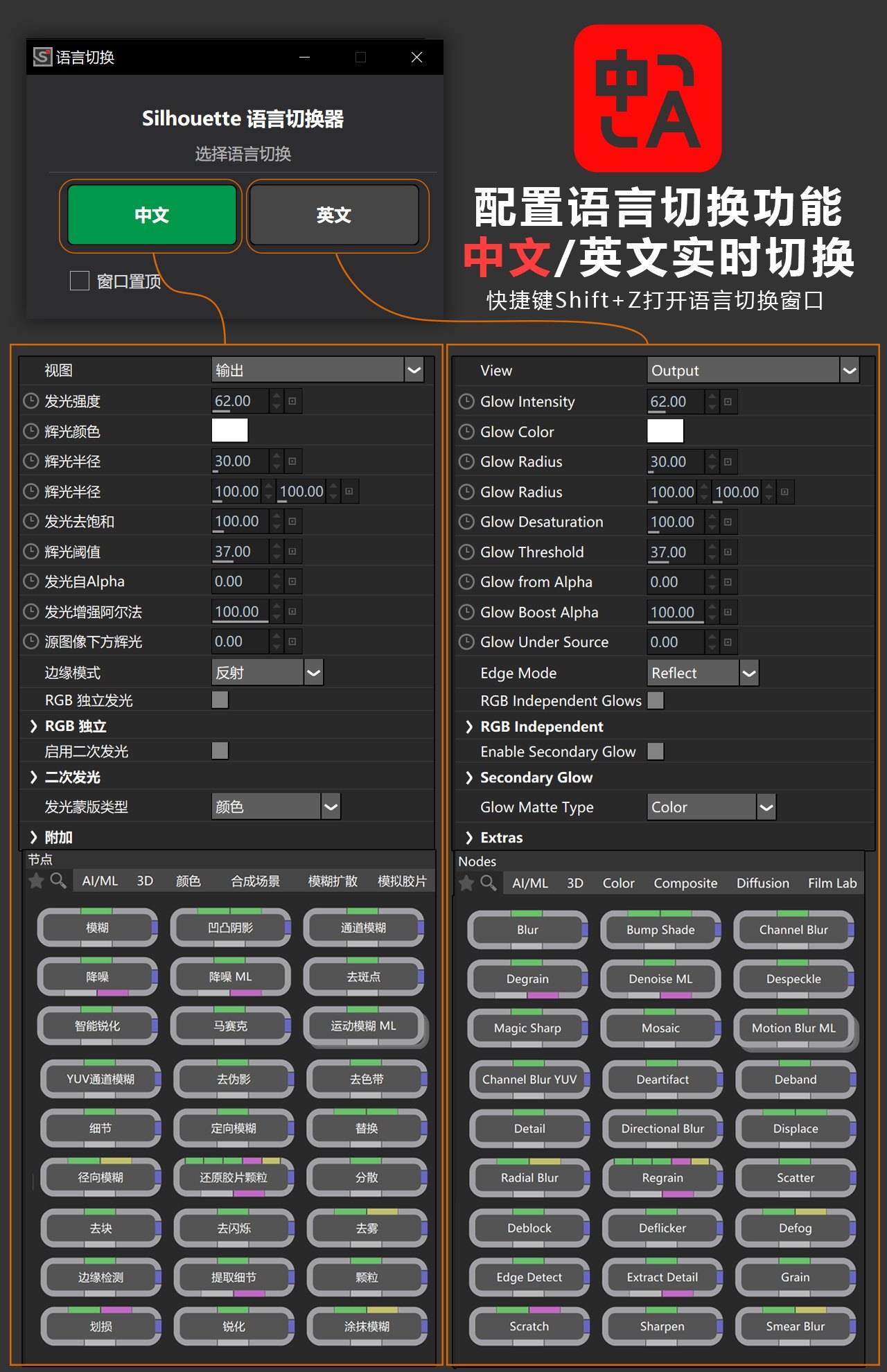
Task: Toggle the stopwatch next to 发光增强阿尔法
Action: (30, 612)
